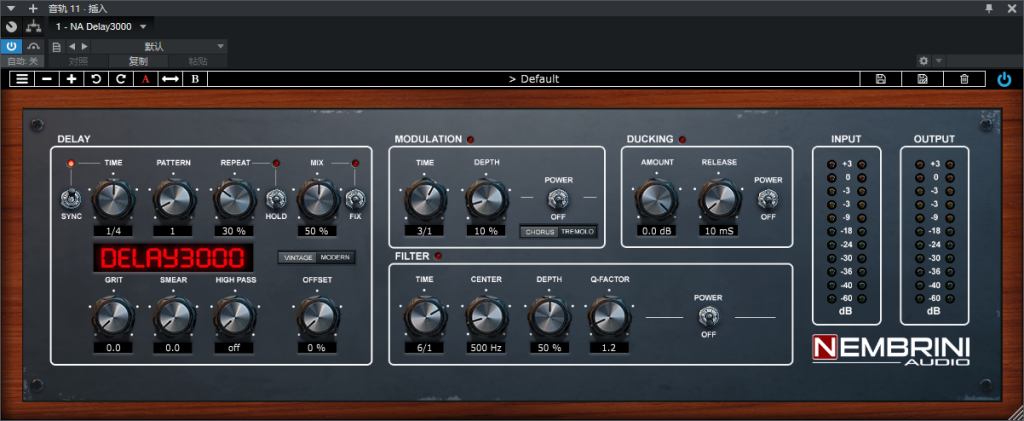Click the delay time value field 1/4
Image resolution: width=1024 pixels, height=421 pixels.
113,231
